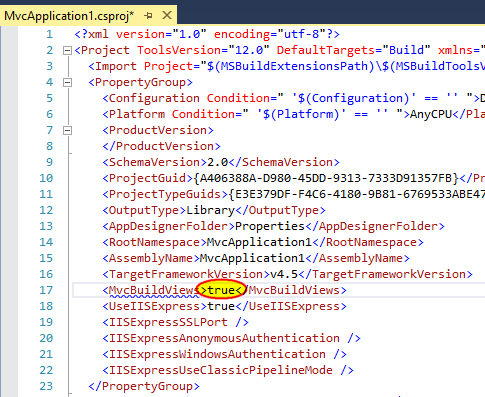The height and width of the screenshot is (397, 485).
Task: Collapse the ProductVersion element on line 7
Action: click(x=67, y=130)
